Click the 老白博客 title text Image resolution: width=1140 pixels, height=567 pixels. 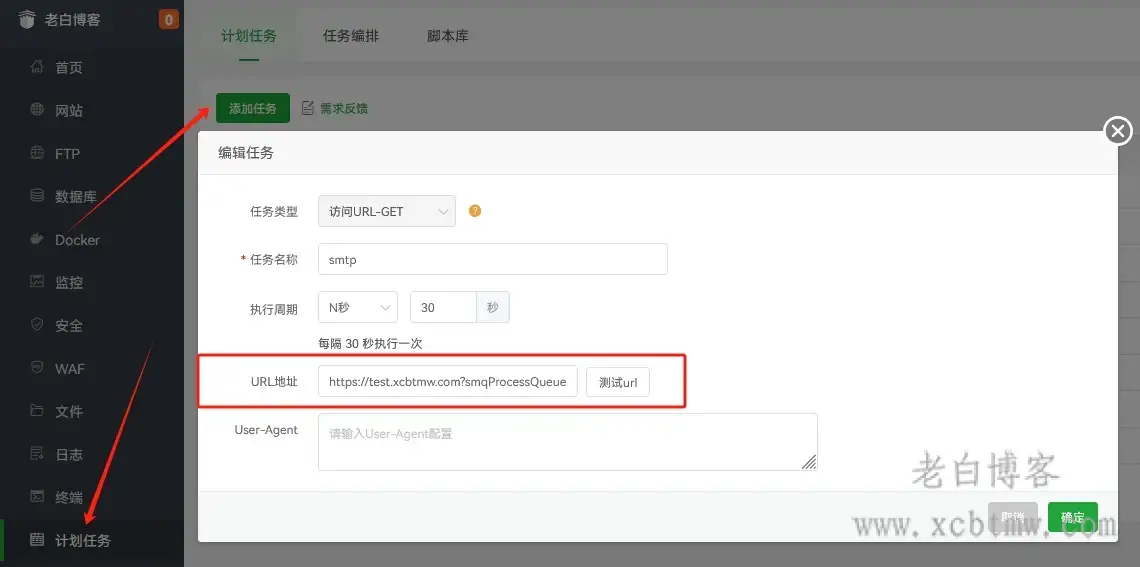pyautogui.click(x=73, y=20)
